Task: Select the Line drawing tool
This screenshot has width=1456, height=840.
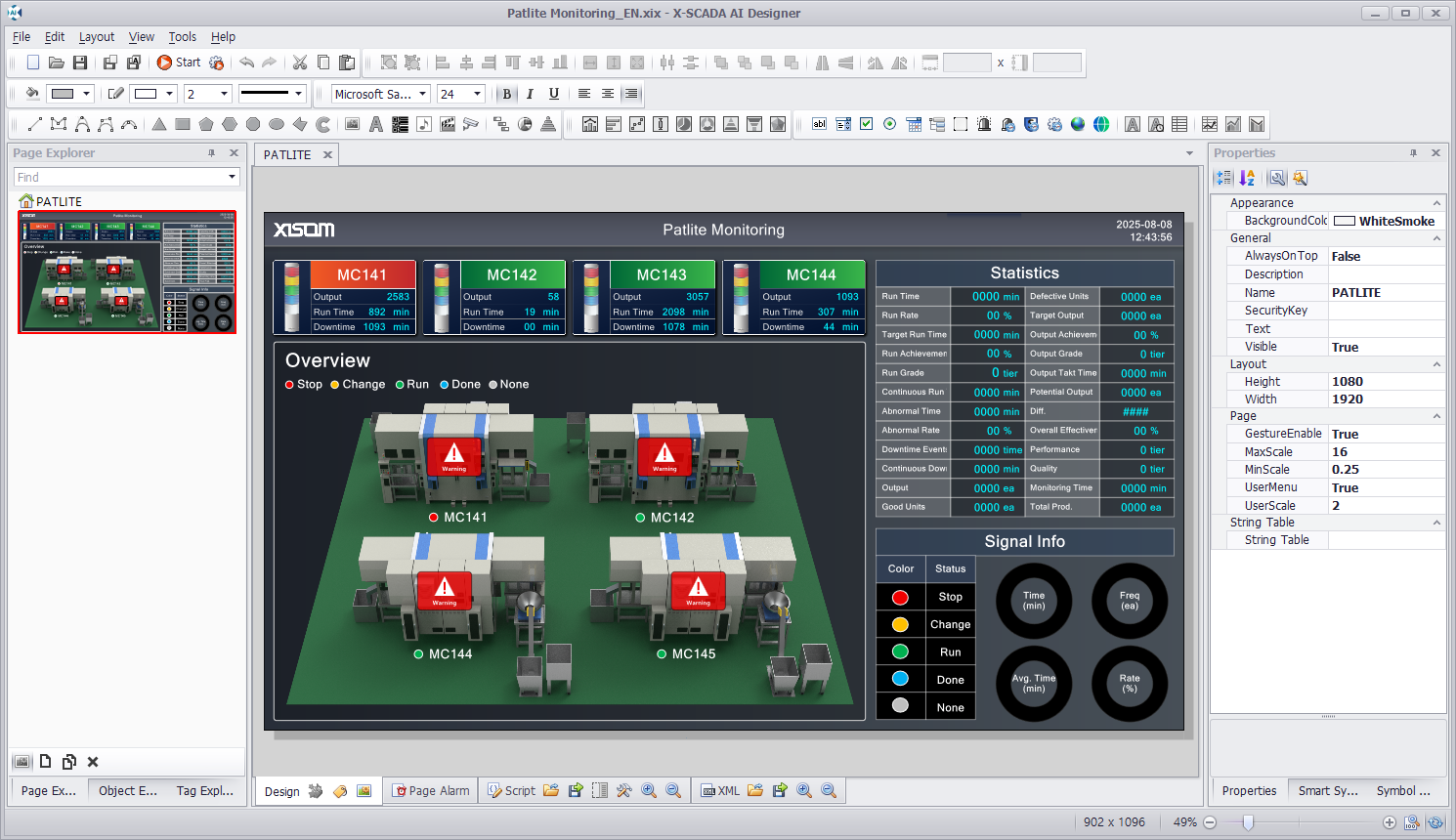Action: (34, 124)
